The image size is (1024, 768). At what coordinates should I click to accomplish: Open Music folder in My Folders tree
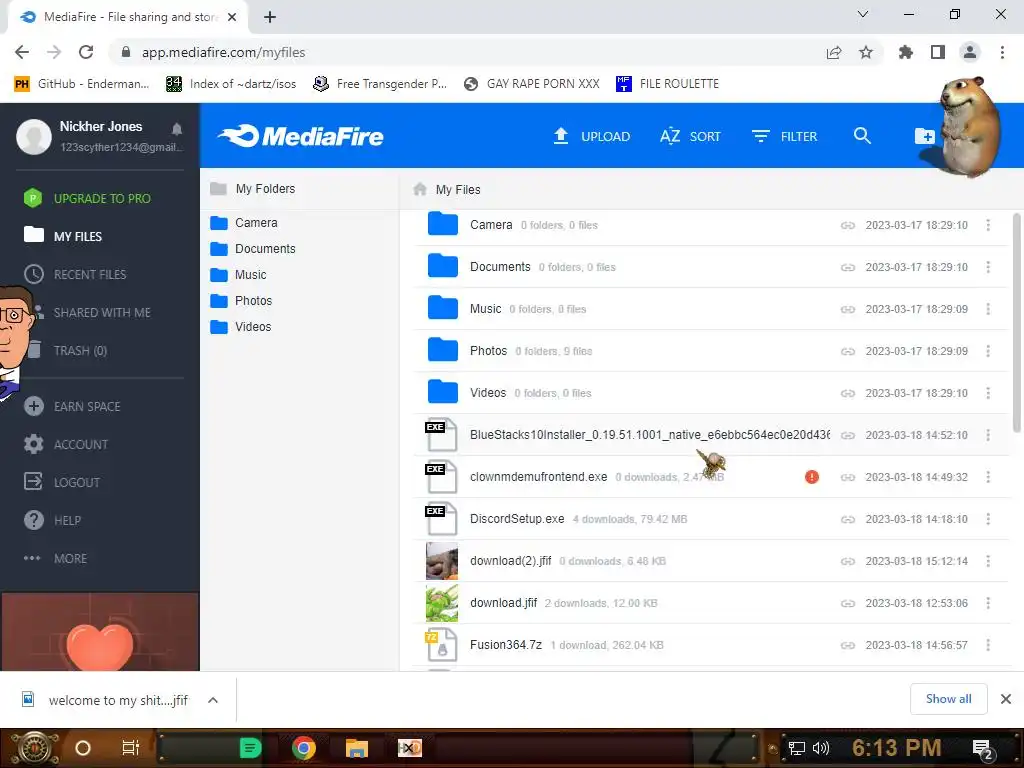pos(238,275)
